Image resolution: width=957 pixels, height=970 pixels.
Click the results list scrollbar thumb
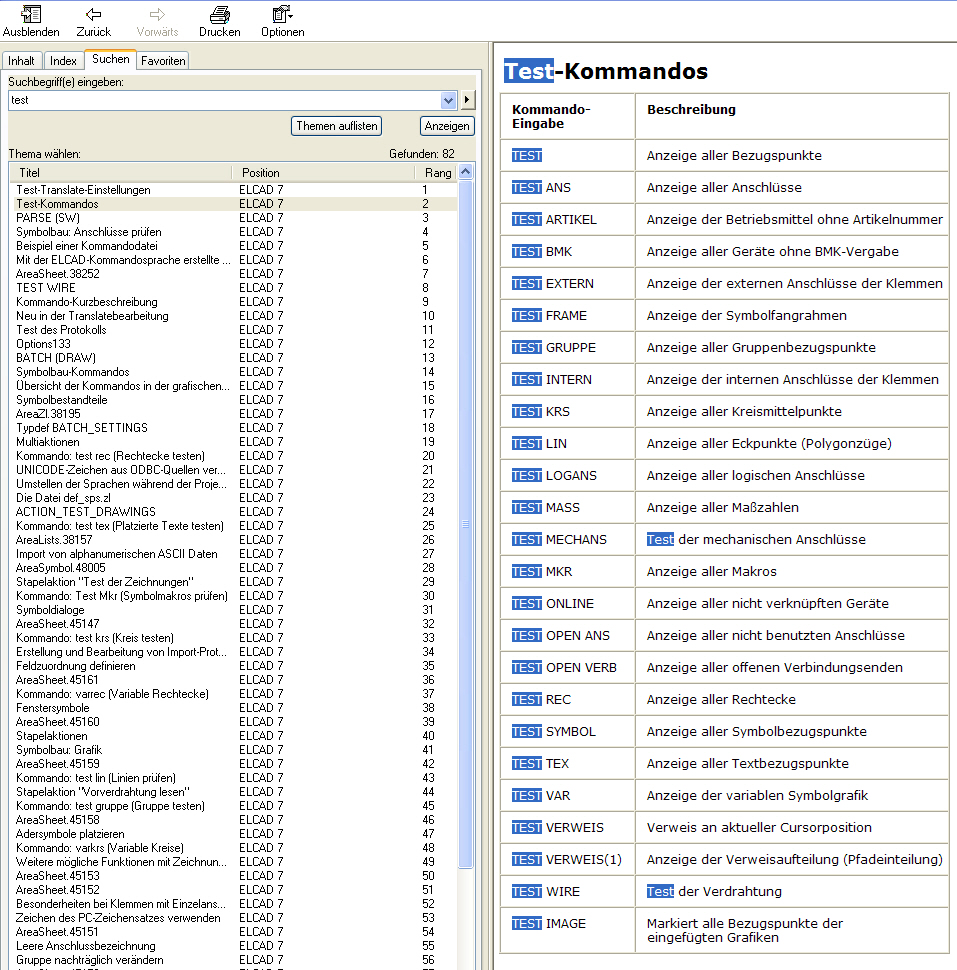click(x=466, y=524)
